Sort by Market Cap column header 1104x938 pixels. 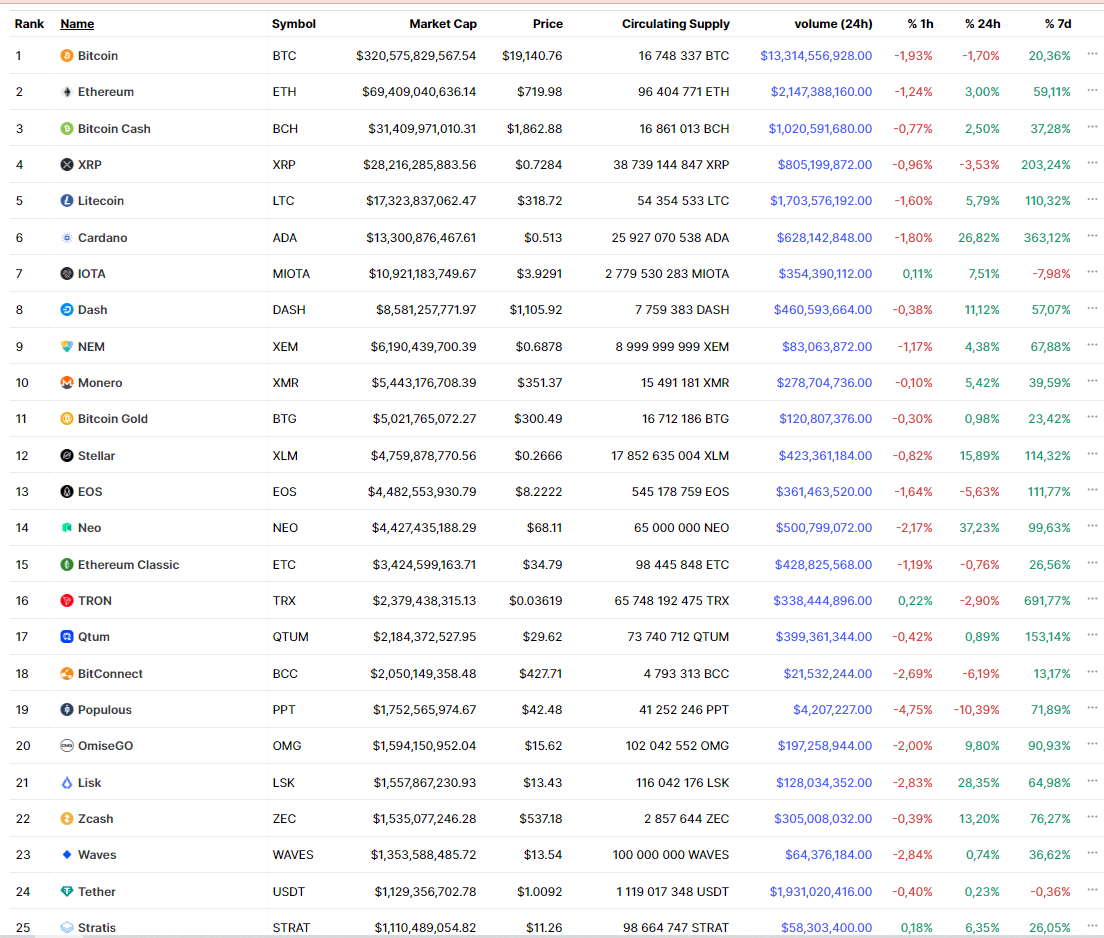point(442,24)
